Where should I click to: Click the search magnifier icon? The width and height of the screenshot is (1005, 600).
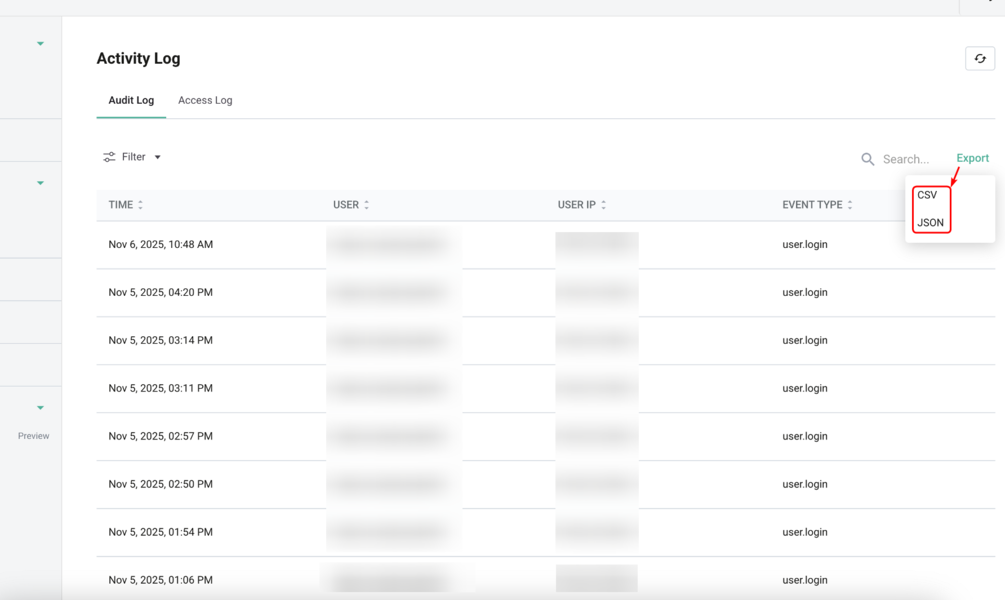point(867,159)
